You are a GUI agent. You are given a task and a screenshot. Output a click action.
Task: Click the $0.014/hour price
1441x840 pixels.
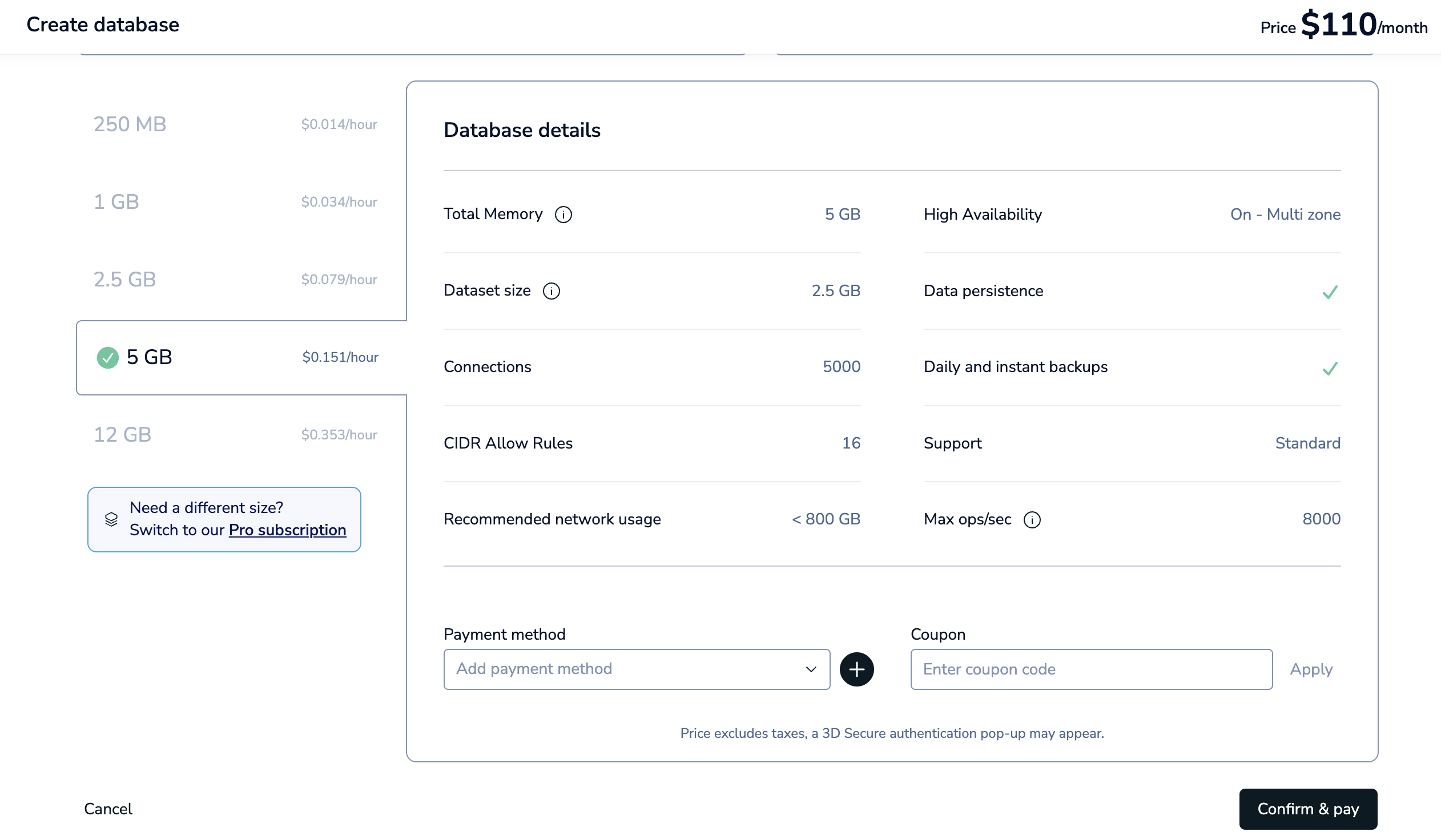coord(339,124)
